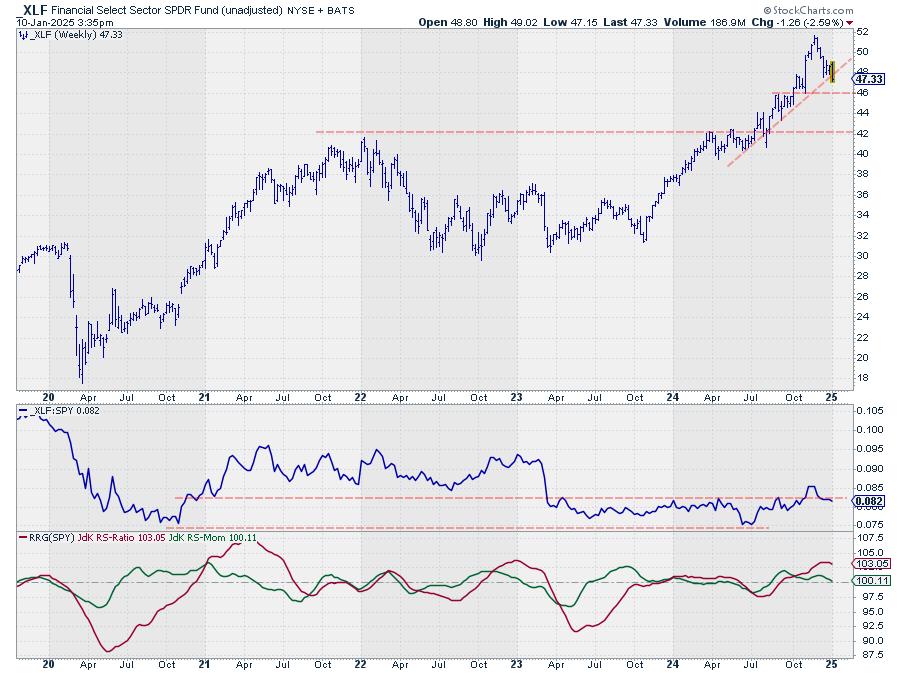Image resolution: width=900 pixels, height=673 pixels.
Task: Click the 0.105 label on the ratio axis
Action: (870, 410)
